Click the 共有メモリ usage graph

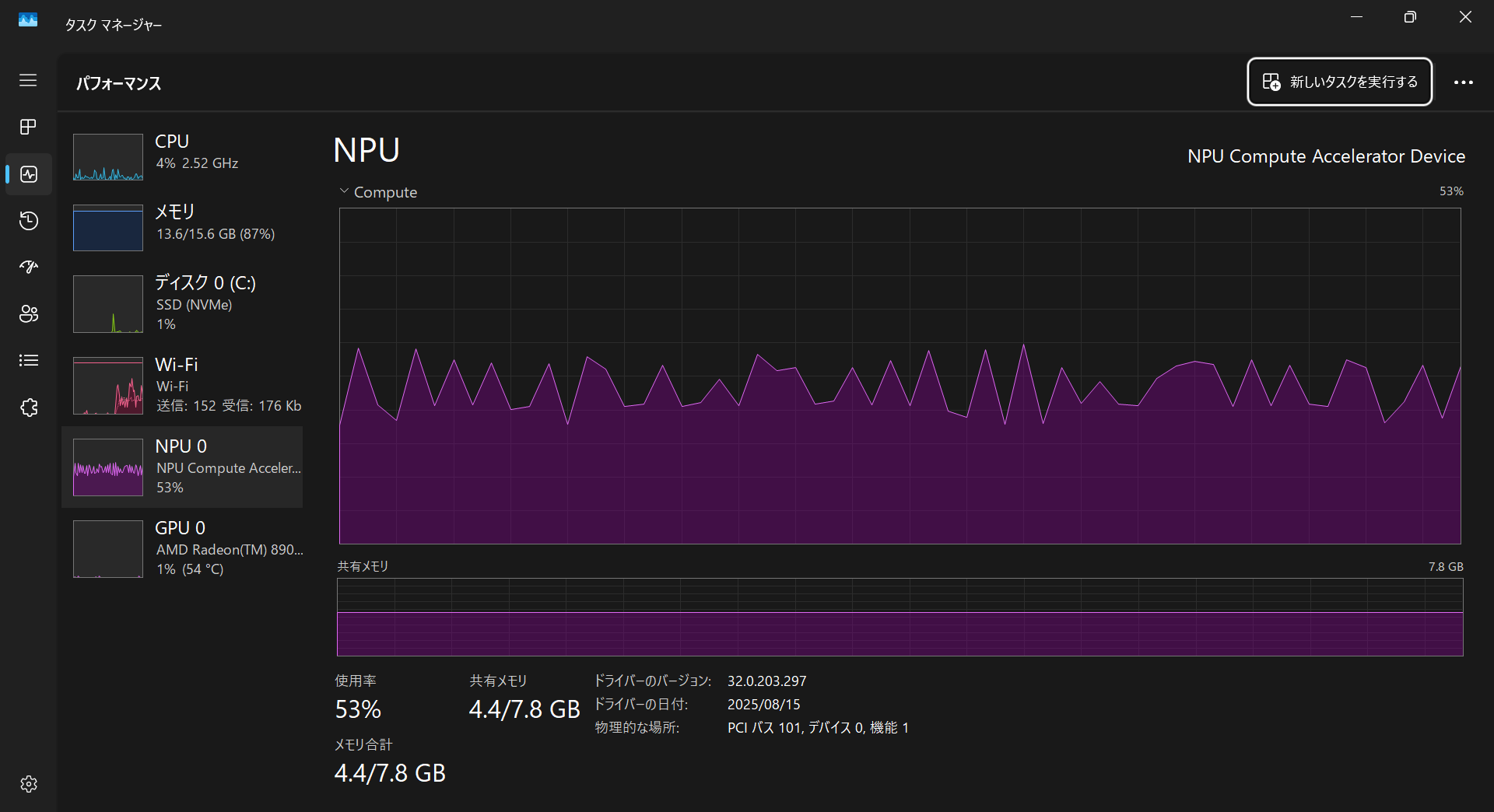click(900, 617)
